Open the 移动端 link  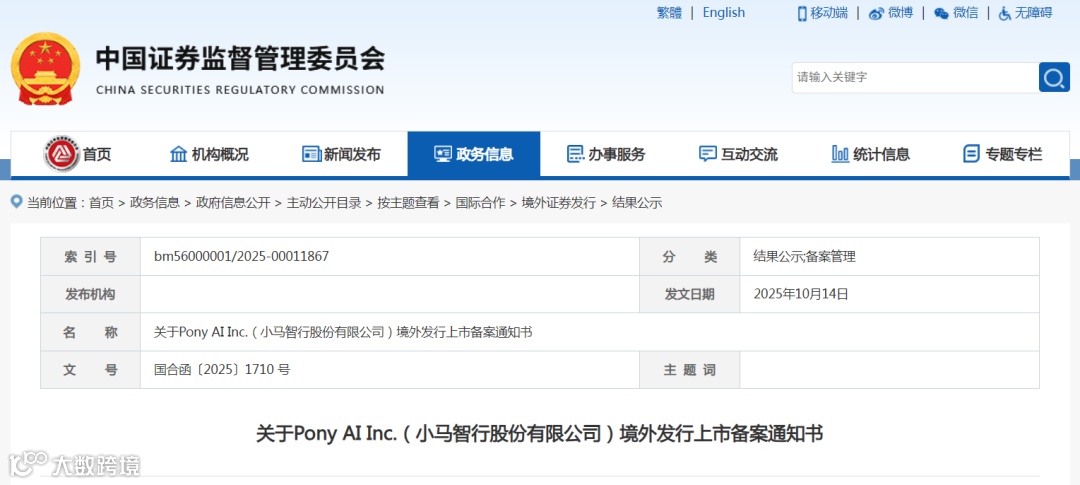(x=829, y=13)
